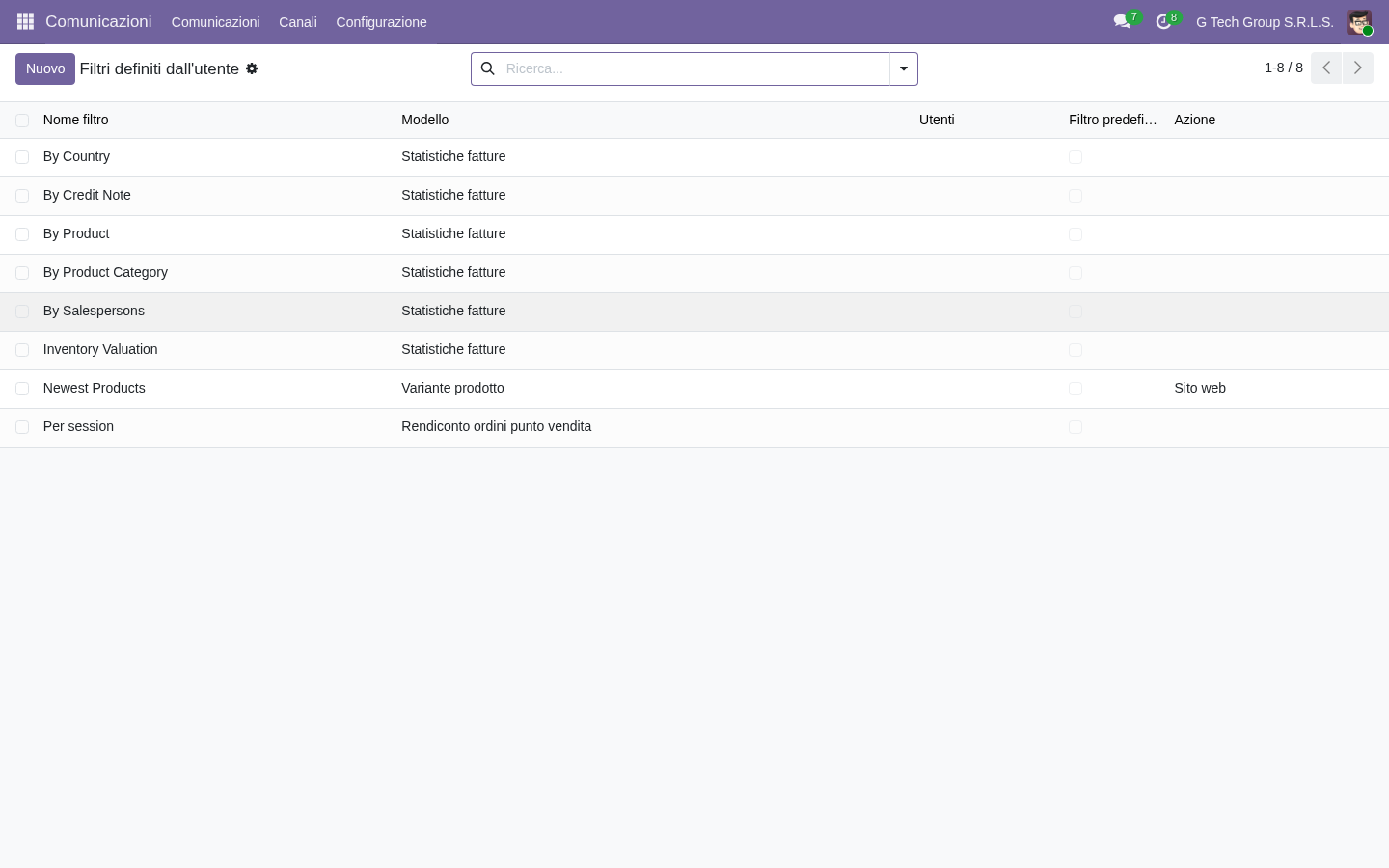This screenshot has width=1389, height=868.
Task: Click Statistiche fatture in Inventory Valuation row
Action: click(x=453, y=349)
